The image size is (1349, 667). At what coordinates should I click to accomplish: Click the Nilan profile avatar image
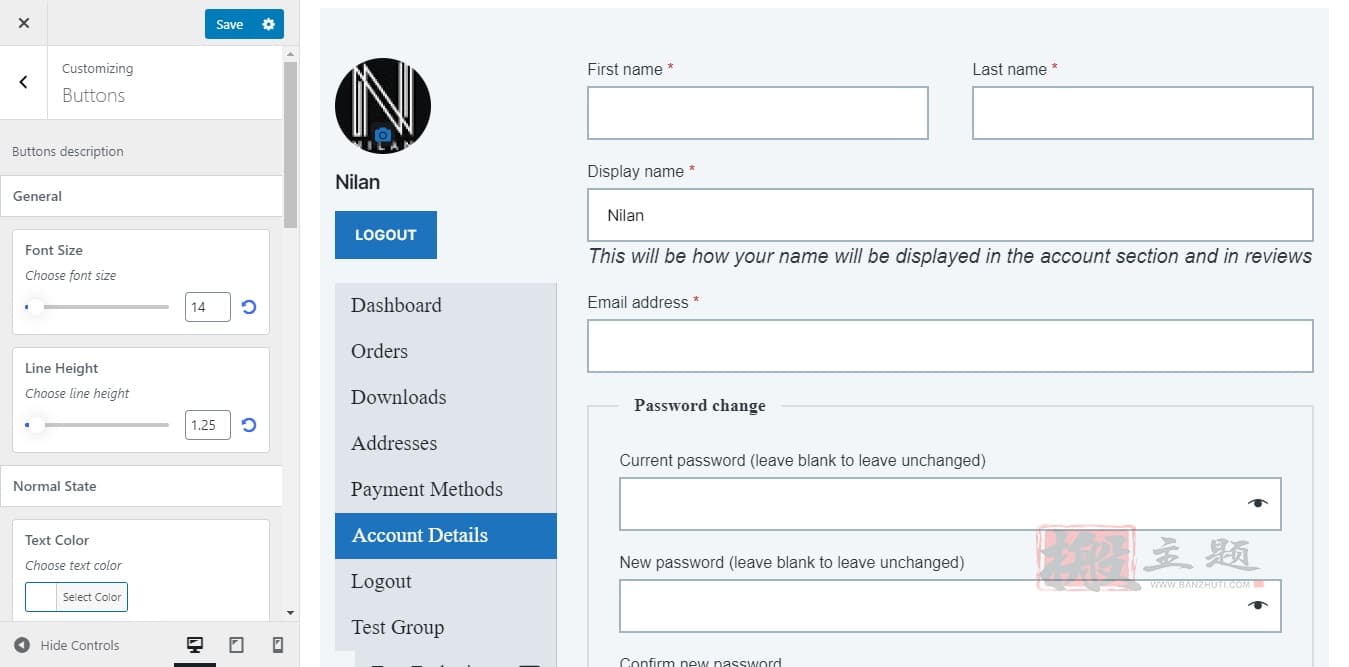[x=383, y=106]
